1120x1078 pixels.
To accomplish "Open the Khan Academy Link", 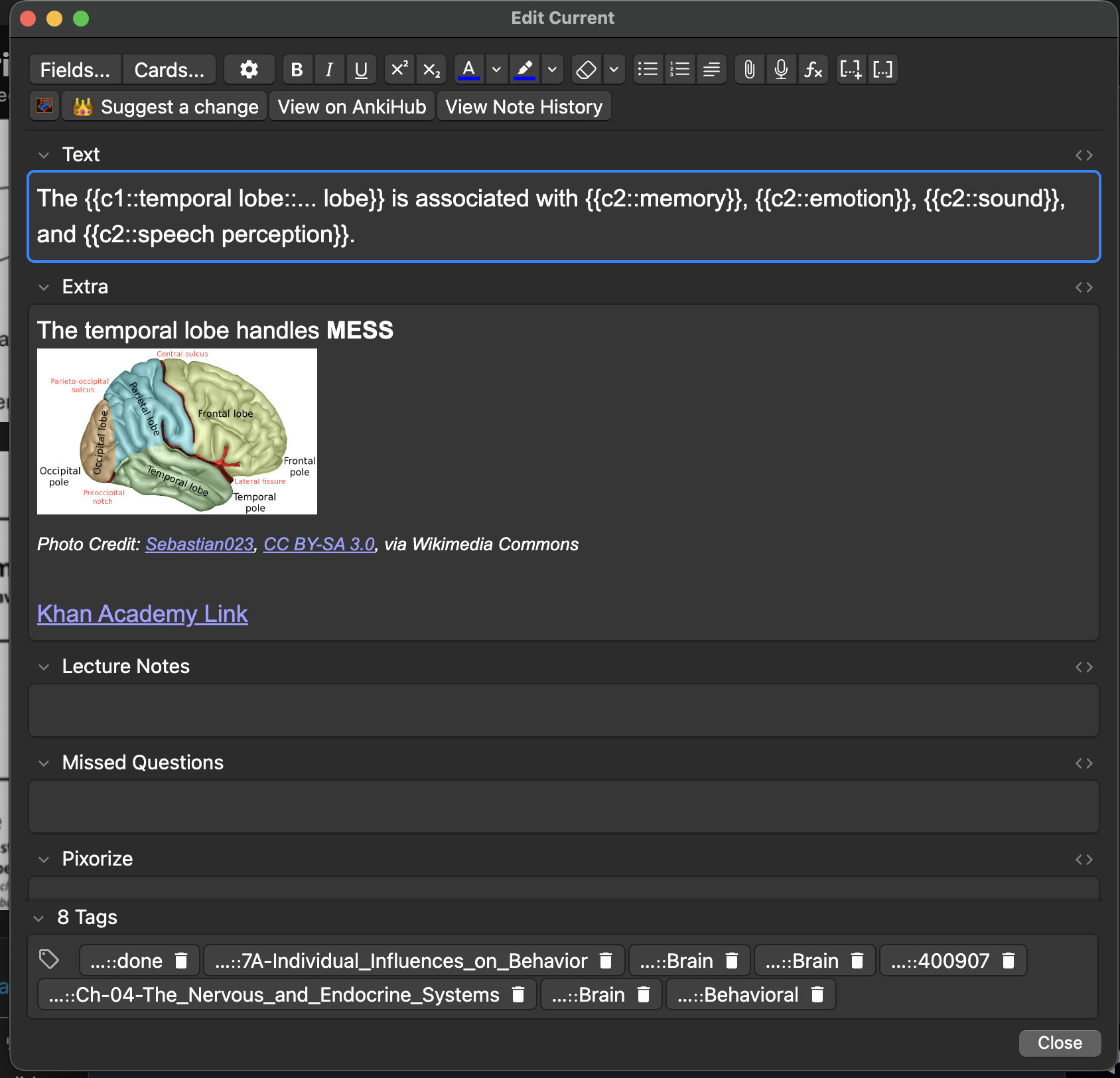I will tap(143, 614).
